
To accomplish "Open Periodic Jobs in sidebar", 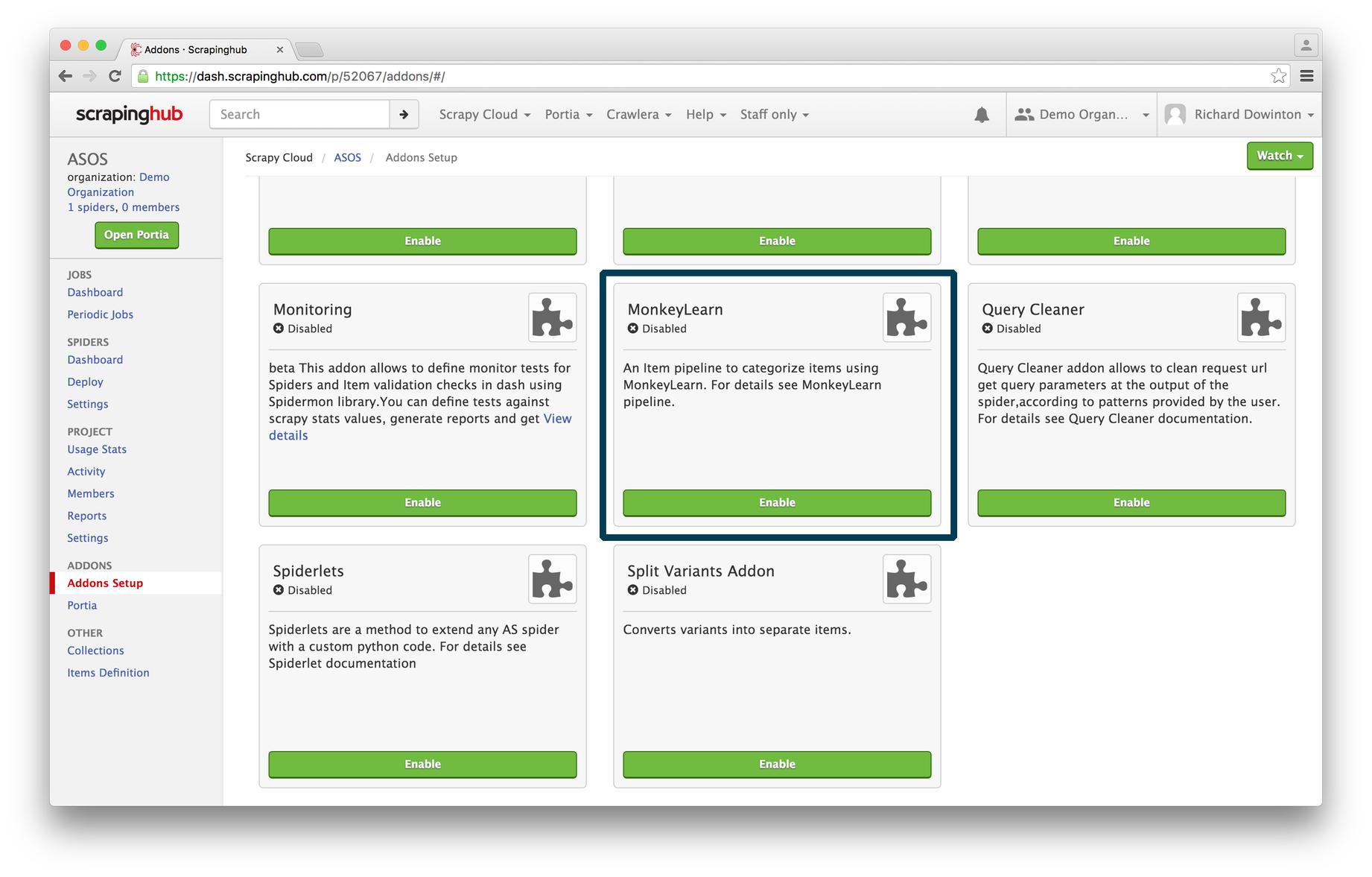I will 101,315.
